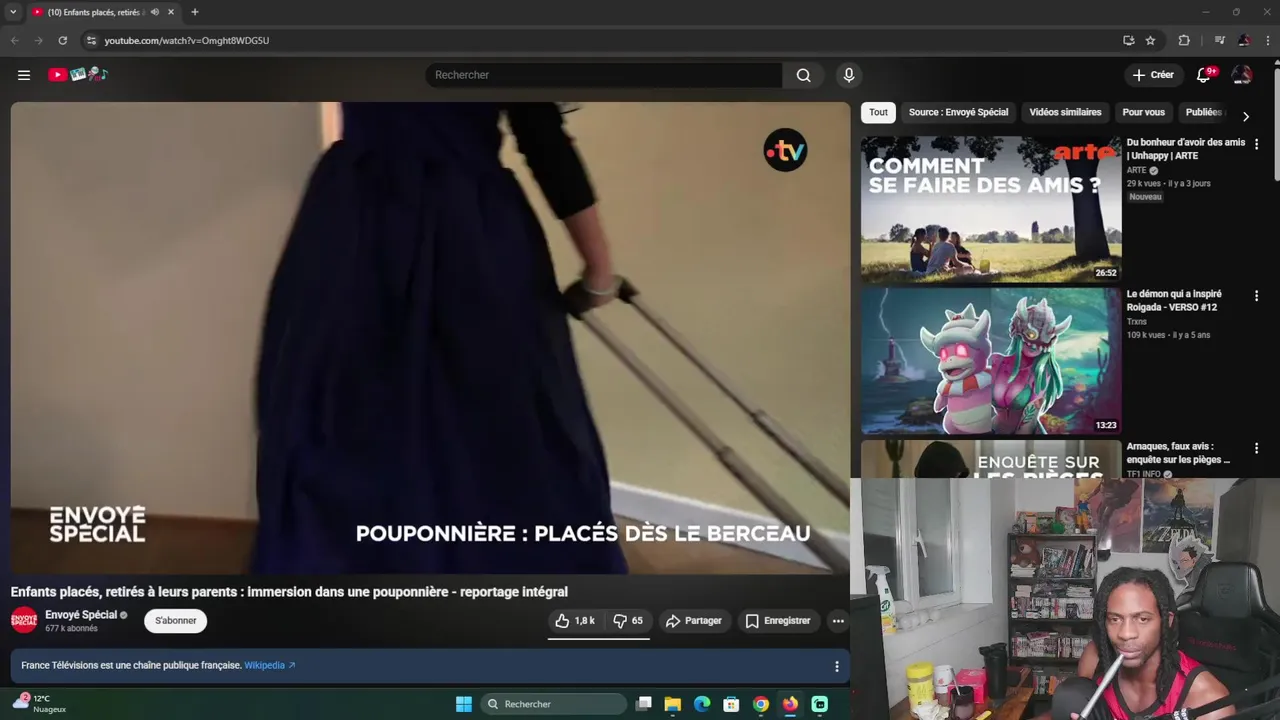Click the search magnifier button
This screenshot has width=1280, height=720.
point(803,75)
